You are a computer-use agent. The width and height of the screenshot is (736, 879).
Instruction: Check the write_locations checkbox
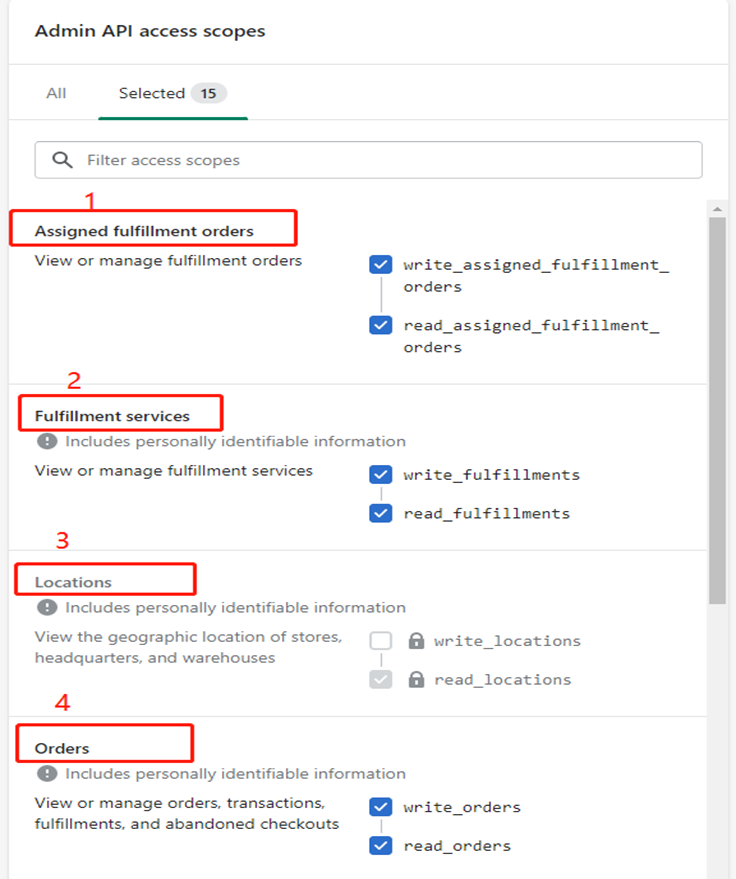[381, 641]
